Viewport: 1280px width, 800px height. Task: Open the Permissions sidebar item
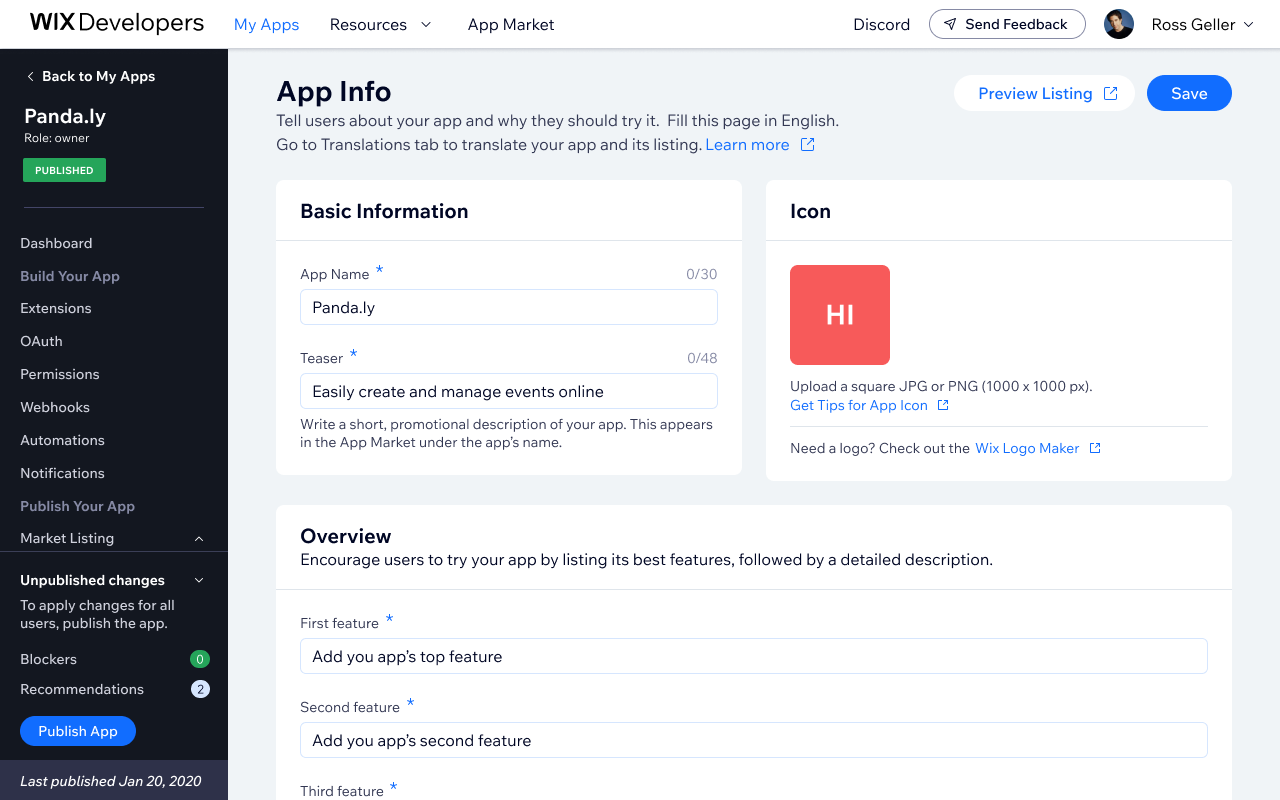coord(60,374)
